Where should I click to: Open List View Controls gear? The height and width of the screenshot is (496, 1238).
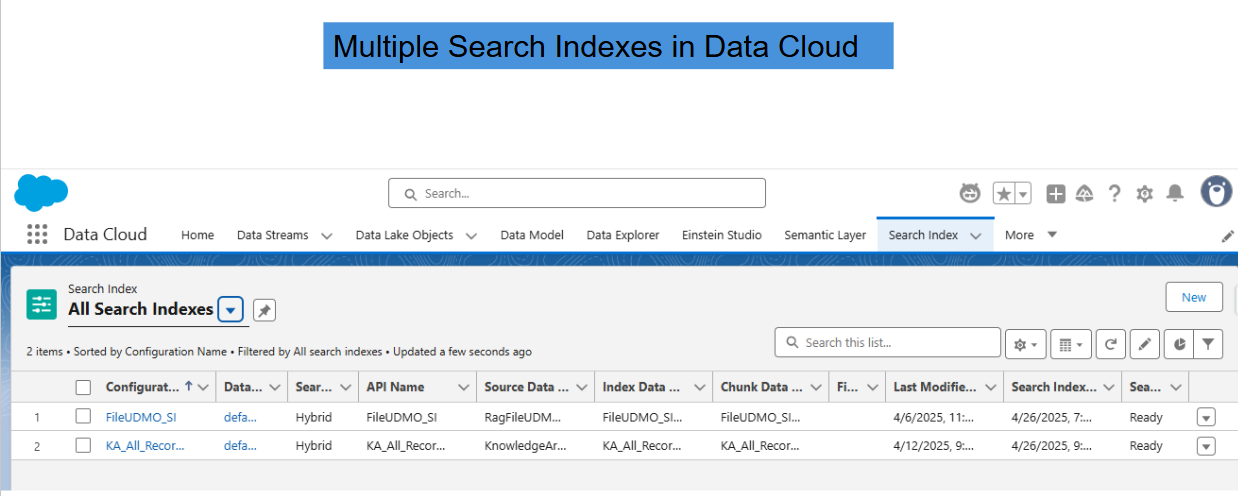click(x=1025, y=344)
